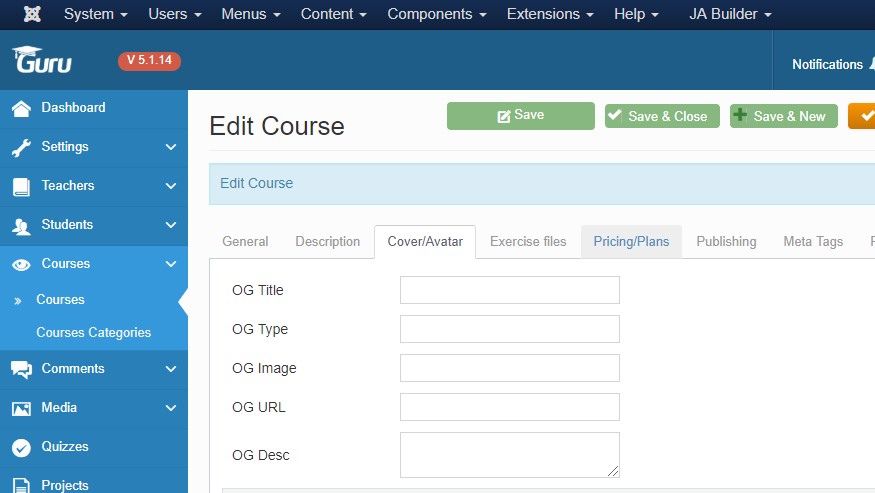This screenshot has width=875, height=493.
Task: Click the Save & Close button
Action: pos(658,116)
